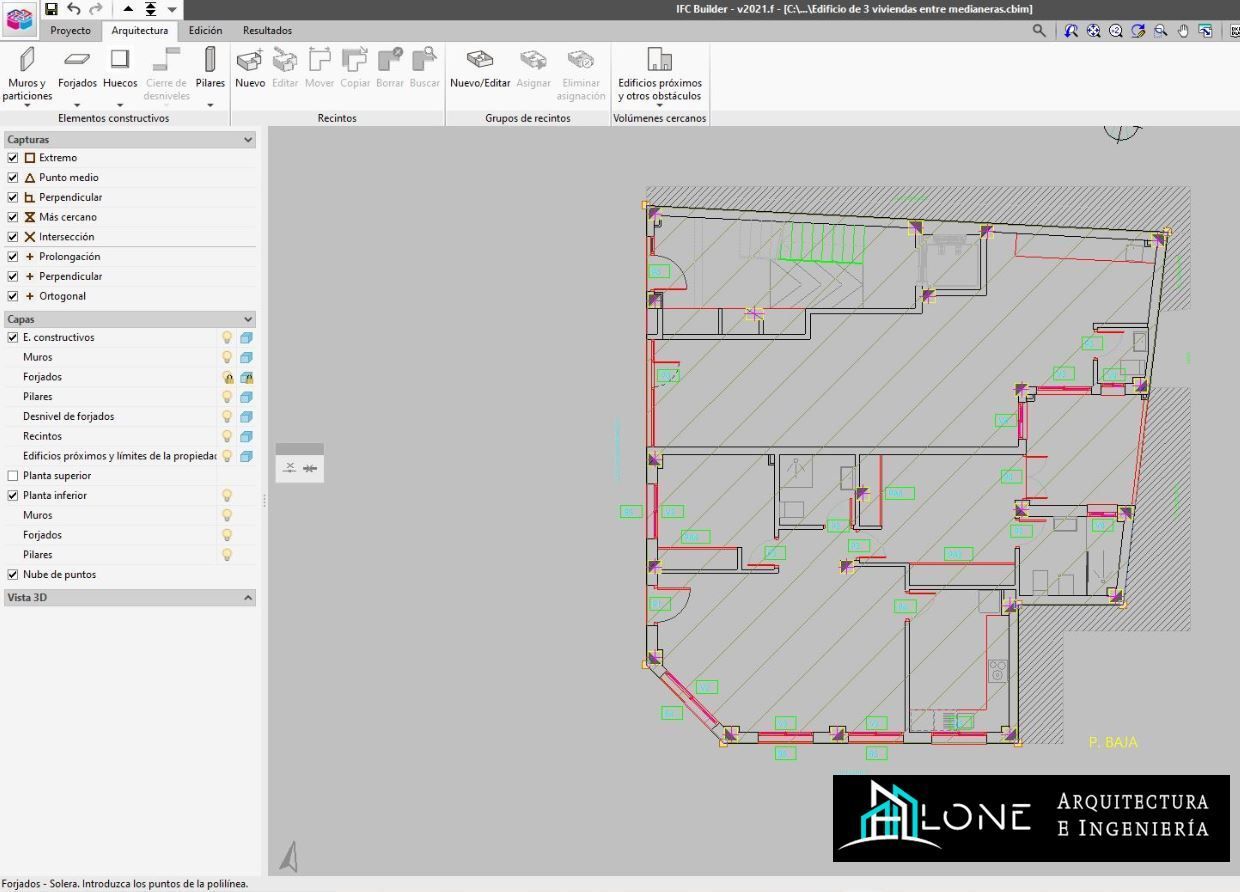Switch to the Edición tab

tap(206, 31)
